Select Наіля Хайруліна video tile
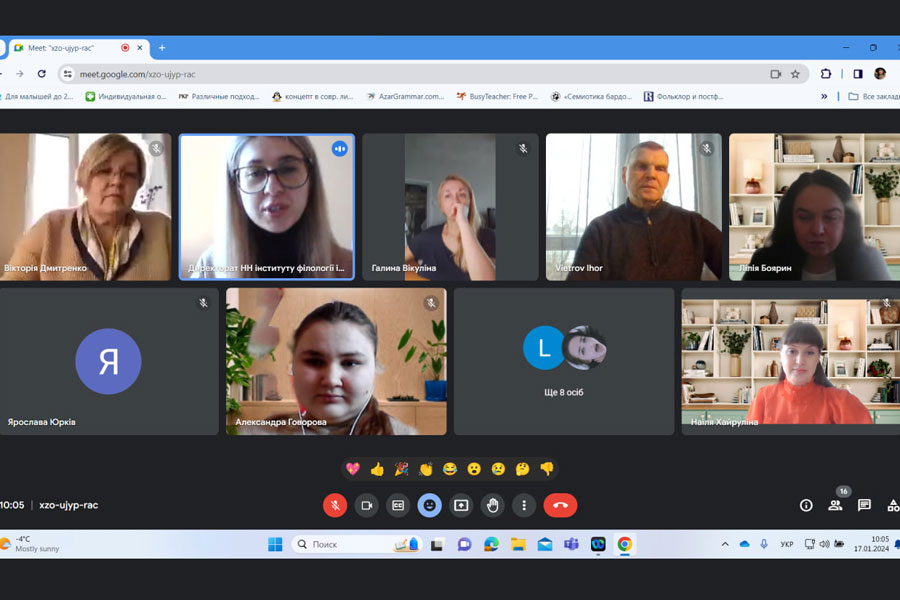Image resolution: width=900 pixels, height=600 pixels. (x=791, y=361)
